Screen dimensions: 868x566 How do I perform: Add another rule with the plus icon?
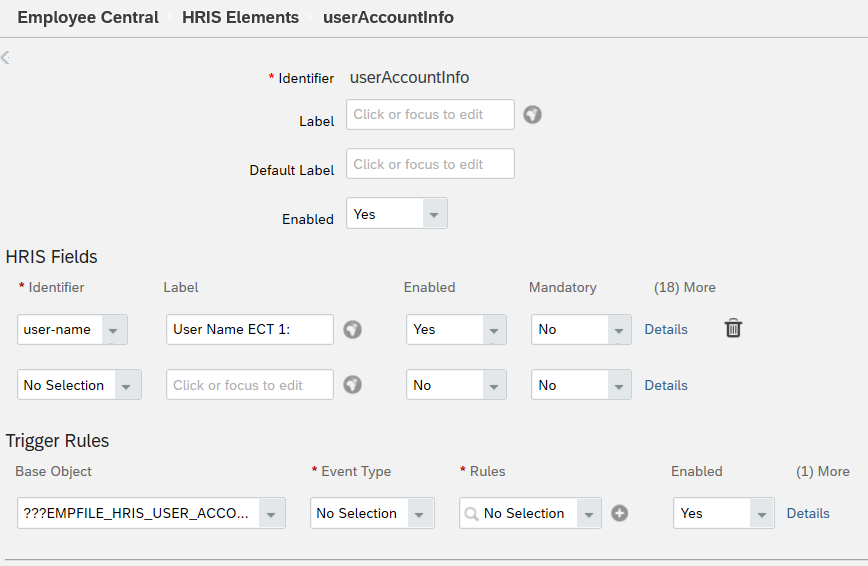pyautogui.click(x=619, y=513)
